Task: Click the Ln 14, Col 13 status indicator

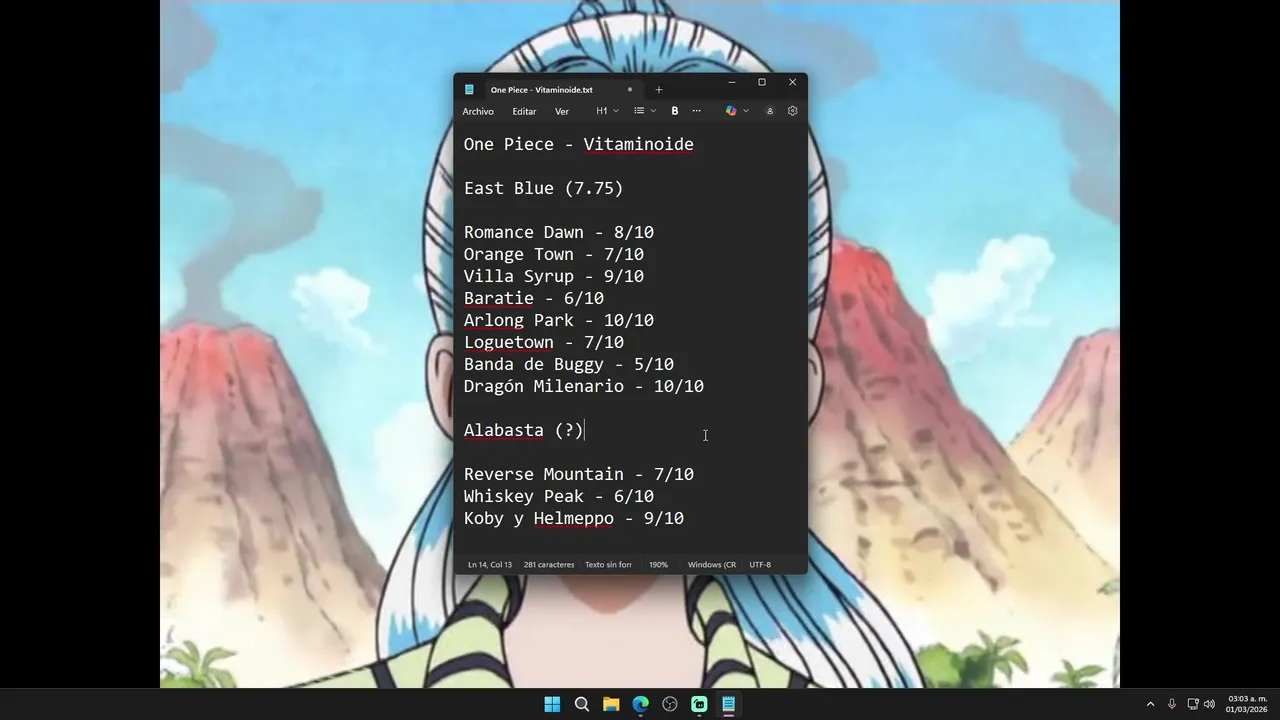Action: click(x=490, y=565)
